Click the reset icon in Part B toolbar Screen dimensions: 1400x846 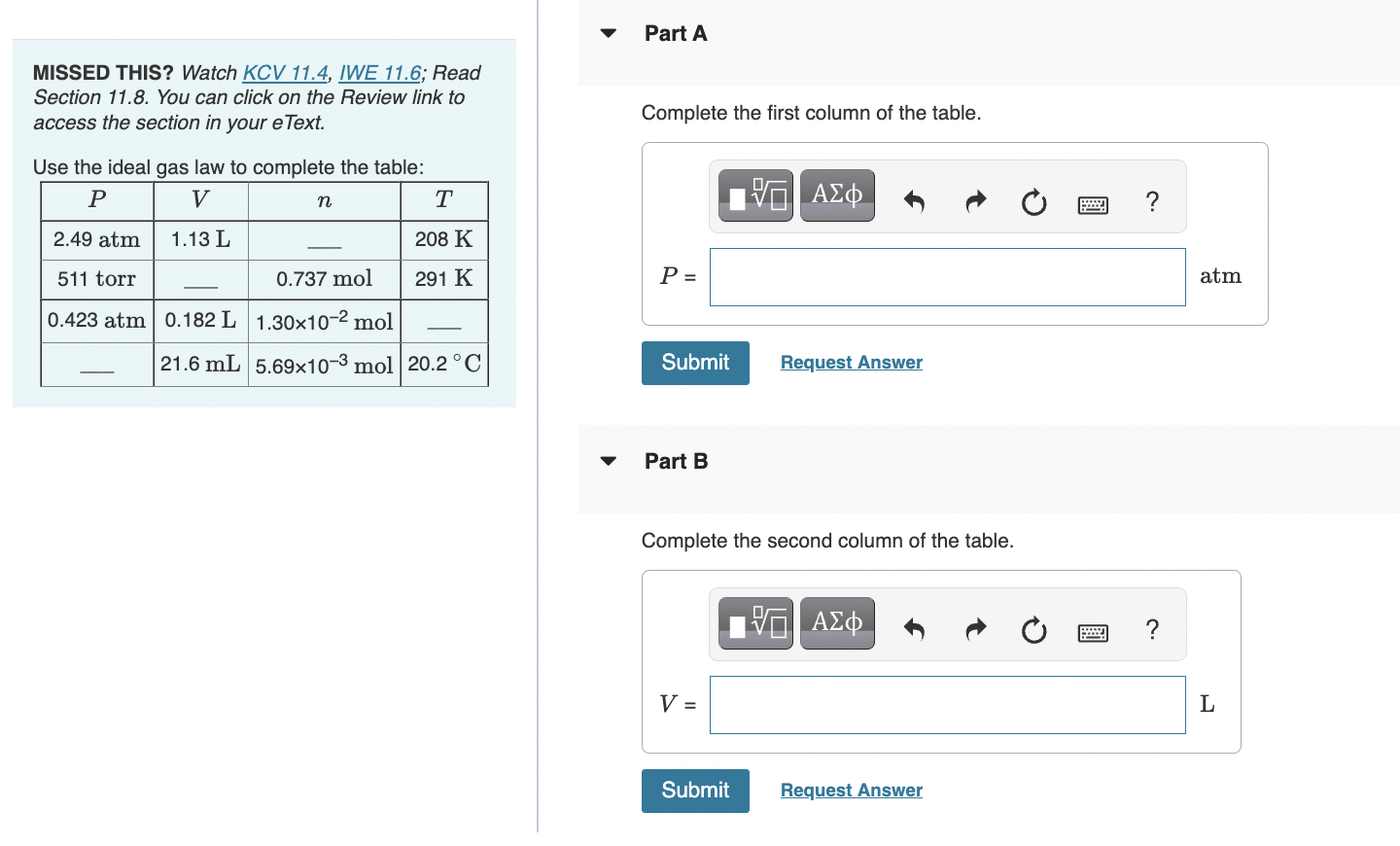[1033, 630]
